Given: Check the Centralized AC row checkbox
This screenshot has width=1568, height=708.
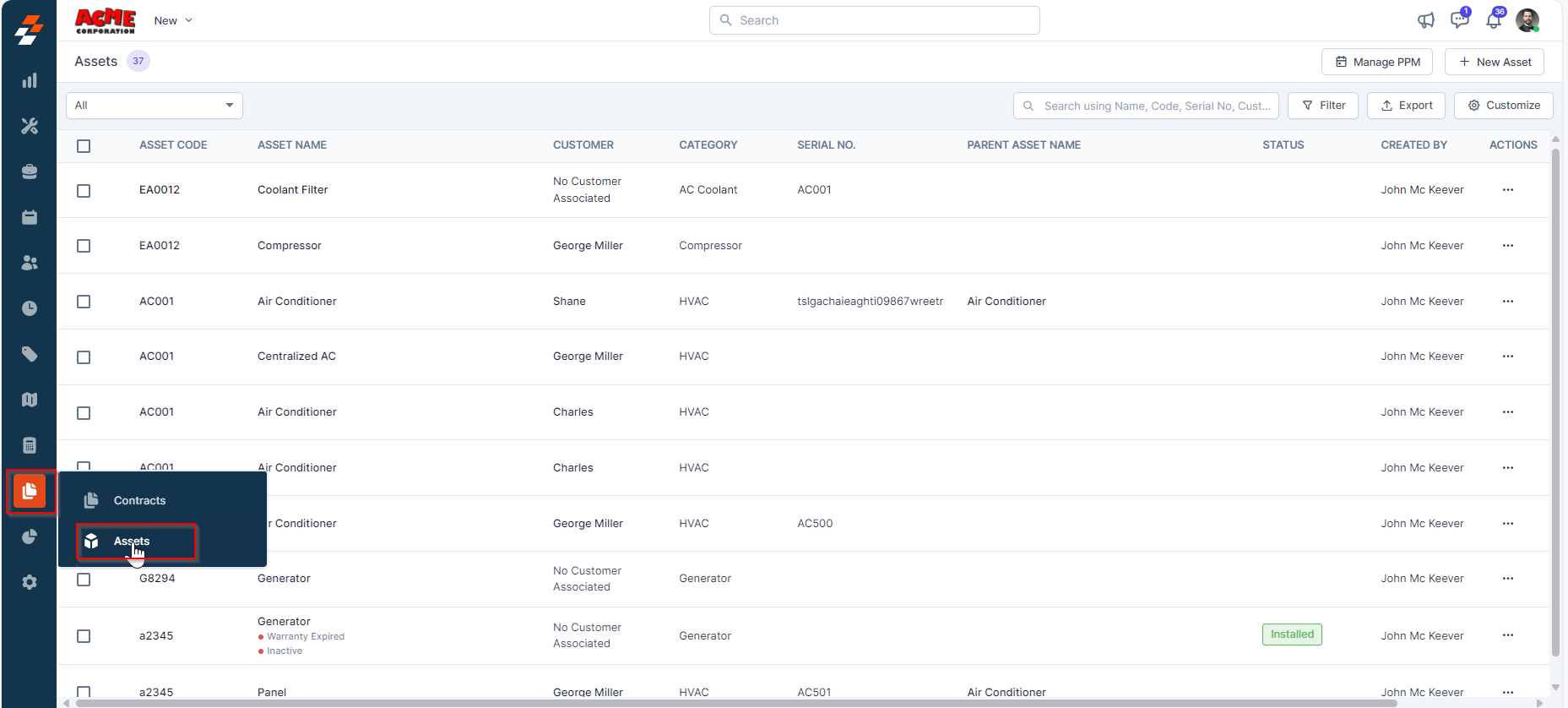Looking at the screenshot, I should 84,357.
